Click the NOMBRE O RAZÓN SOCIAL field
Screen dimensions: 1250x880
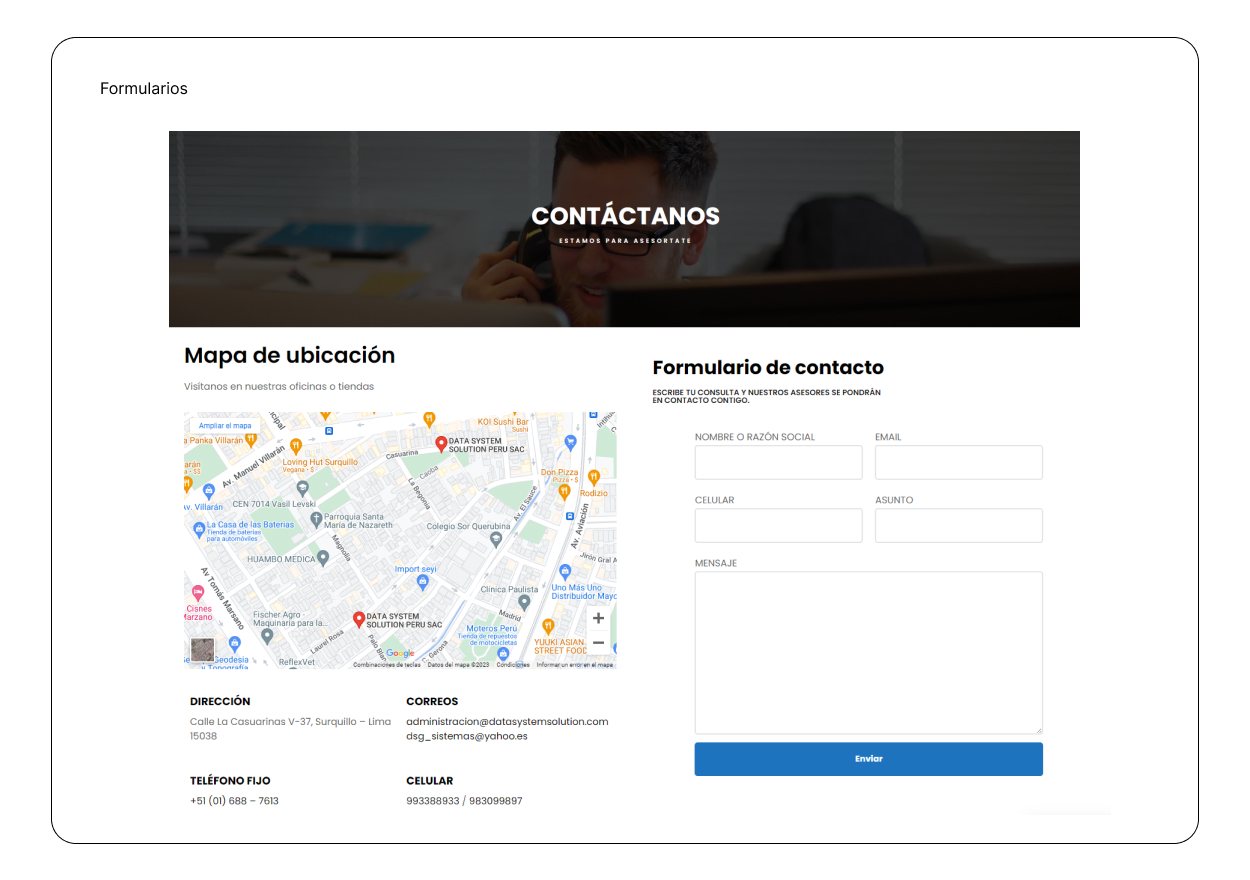tap(778, 462)
